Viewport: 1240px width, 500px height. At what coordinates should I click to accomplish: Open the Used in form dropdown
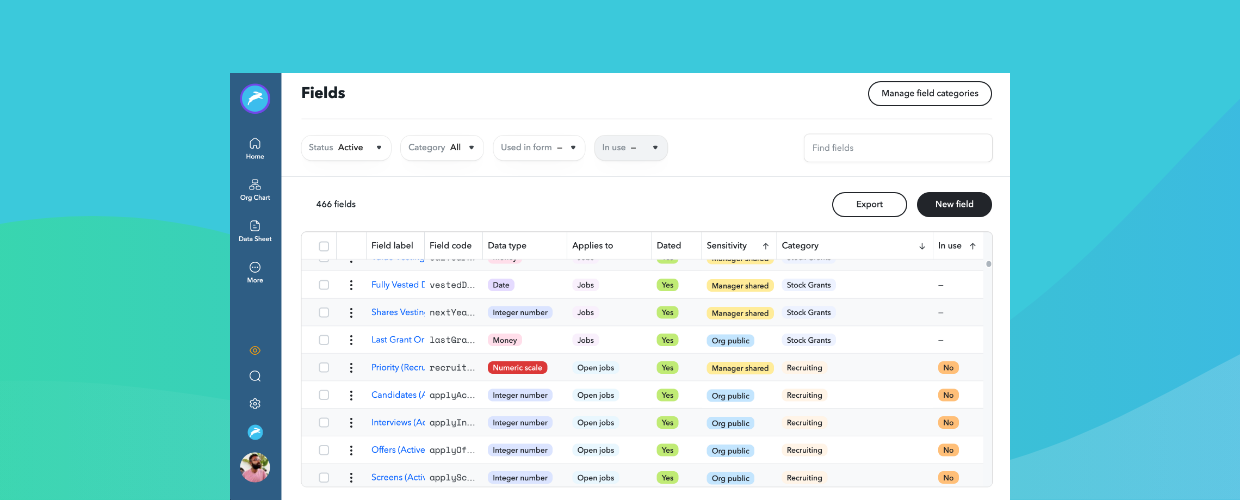tap(539, 148)
